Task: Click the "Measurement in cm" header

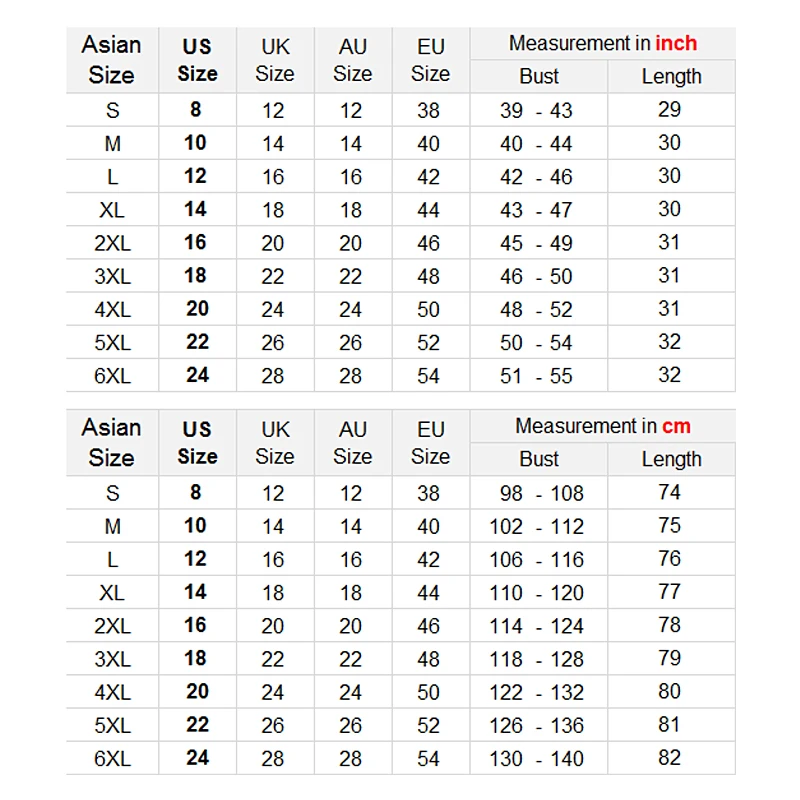Action: pyautogui.click(x=602, y=426)
